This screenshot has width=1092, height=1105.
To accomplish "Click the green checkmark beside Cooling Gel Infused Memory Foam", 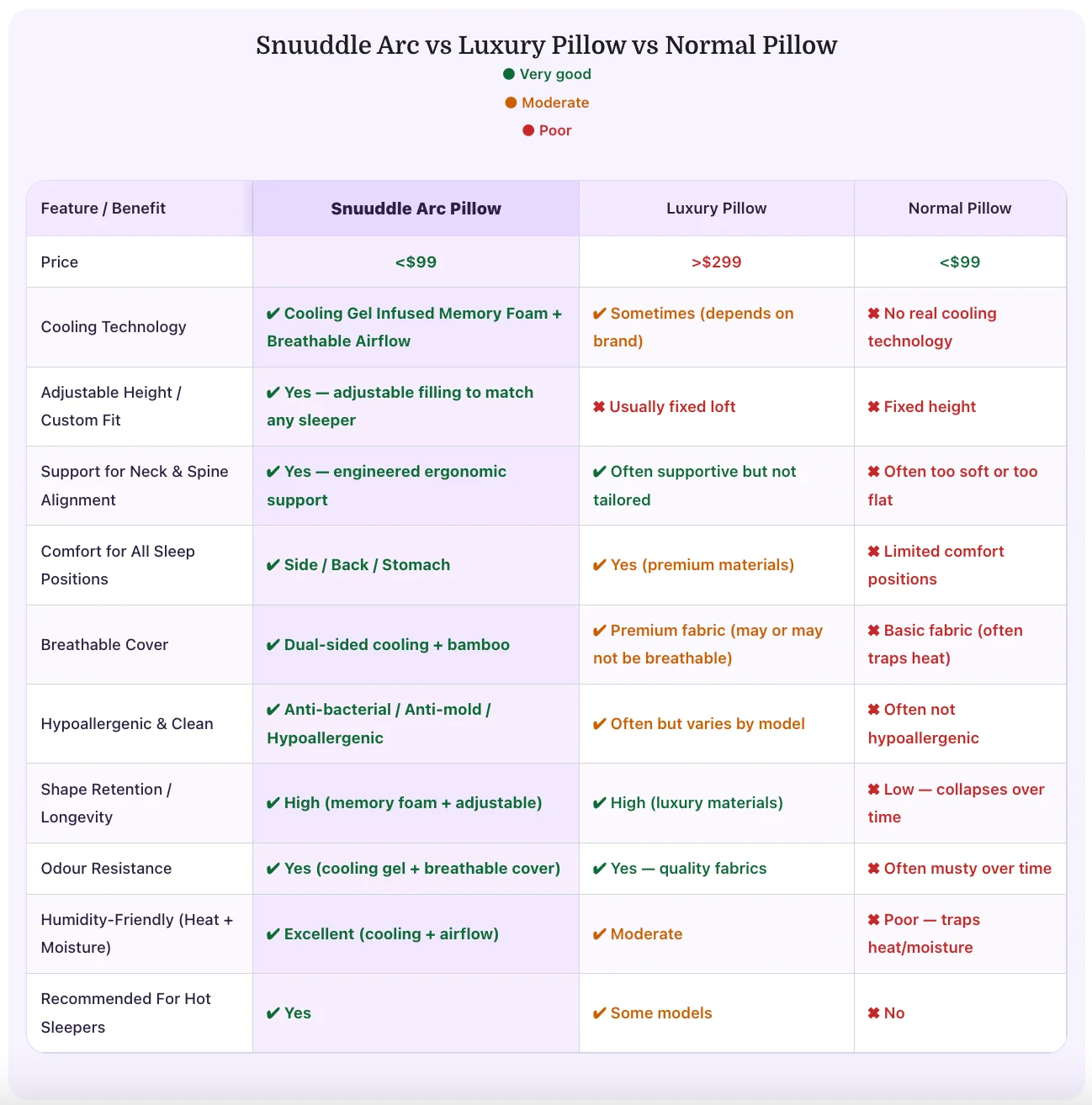I will coord(273,314).
